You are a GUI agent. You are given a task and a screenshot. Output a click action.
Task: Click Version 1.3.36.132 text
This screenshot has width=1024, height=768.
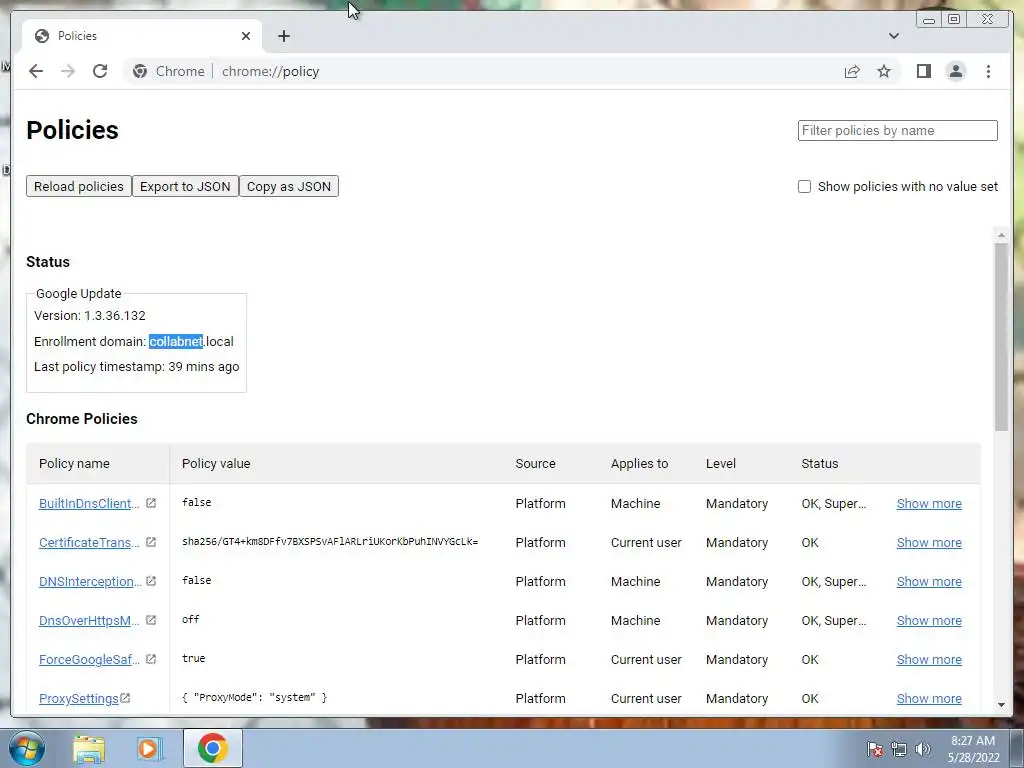click(89, 315)
